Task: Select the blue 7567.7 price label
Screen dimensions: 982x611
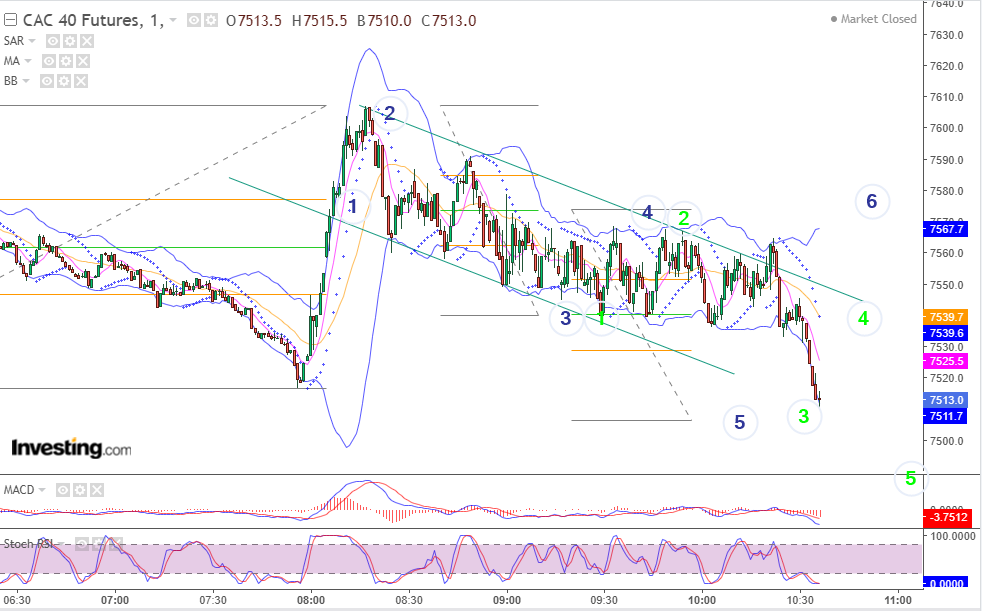Action: coord(946,229)
